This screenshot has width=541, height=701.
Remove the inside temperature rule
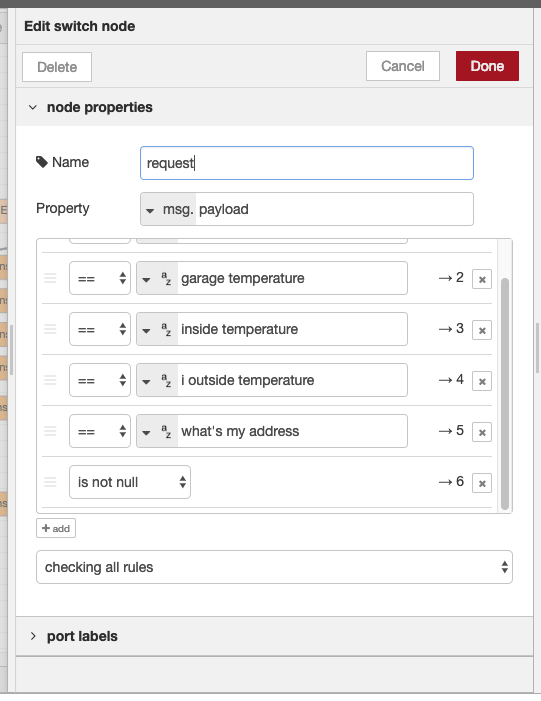(482, 330)
